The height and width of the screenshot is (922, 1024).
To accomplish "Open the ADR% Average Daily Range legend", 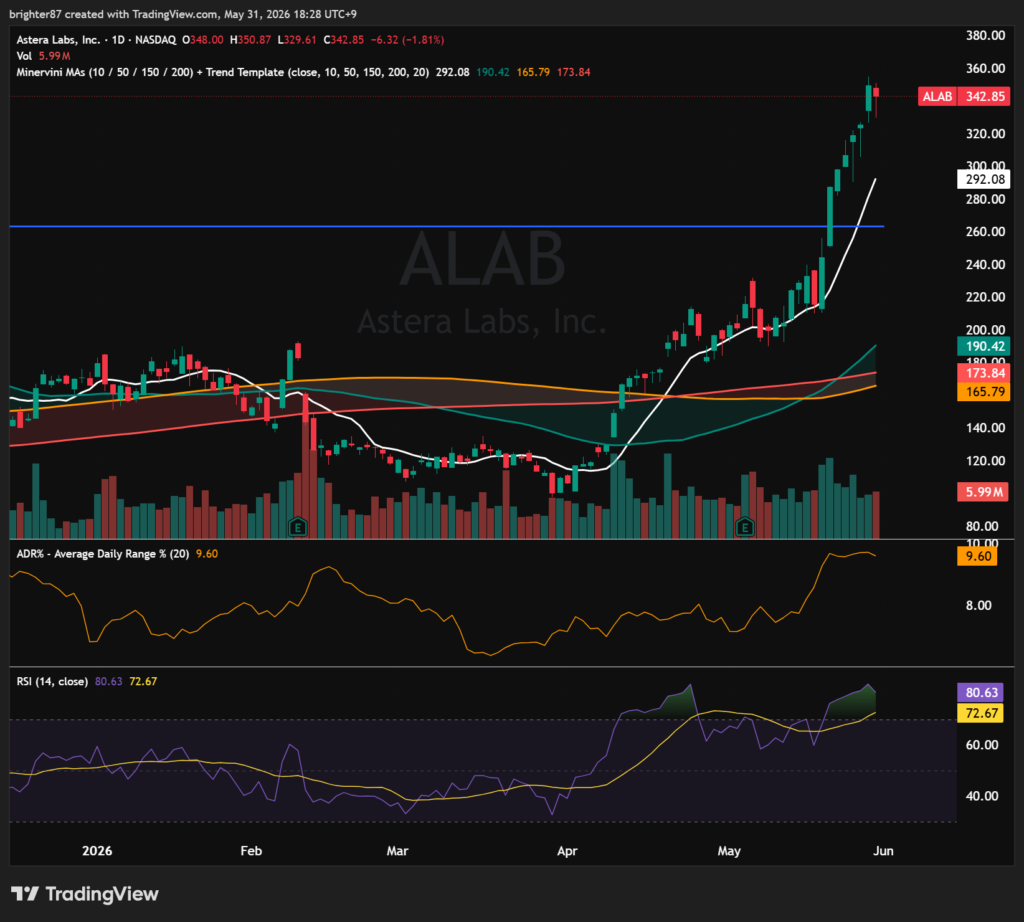I will coord(103,554).
